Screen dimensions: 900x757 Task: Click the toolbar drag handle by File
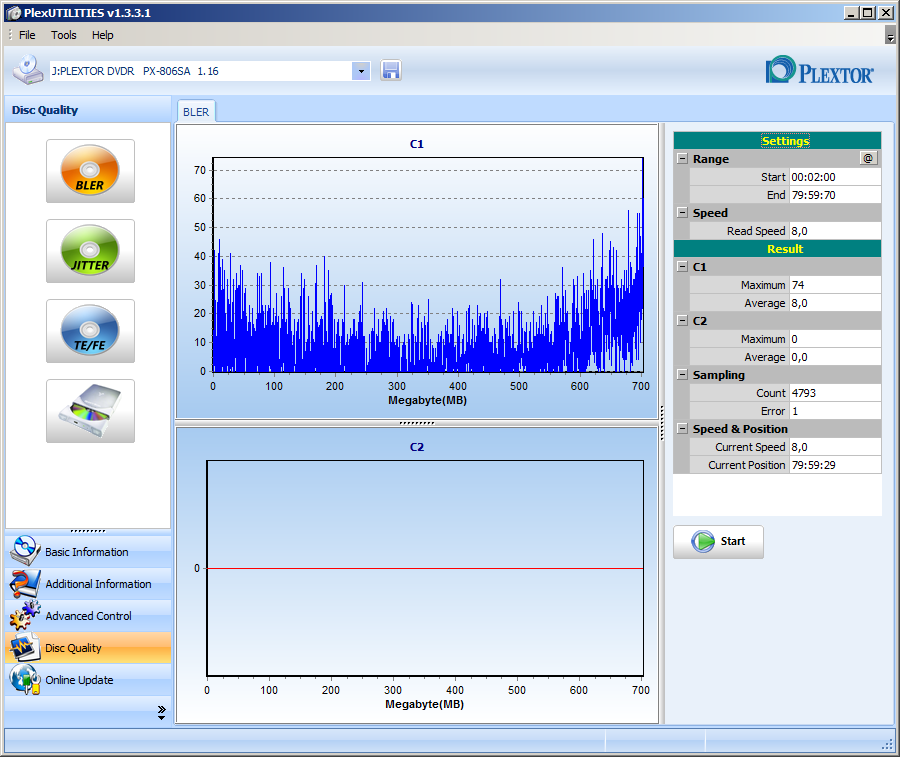pos(10,35)
